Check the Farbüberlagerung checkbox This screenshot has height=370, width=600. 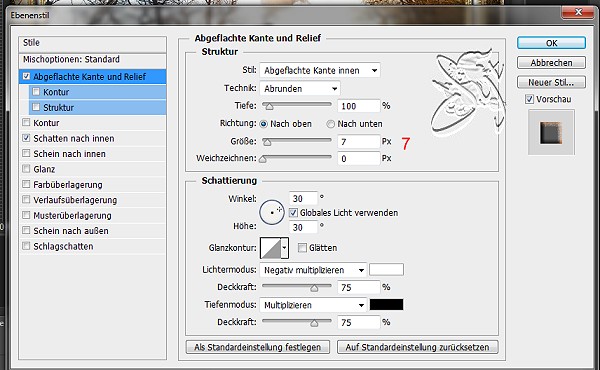point(26,184)
